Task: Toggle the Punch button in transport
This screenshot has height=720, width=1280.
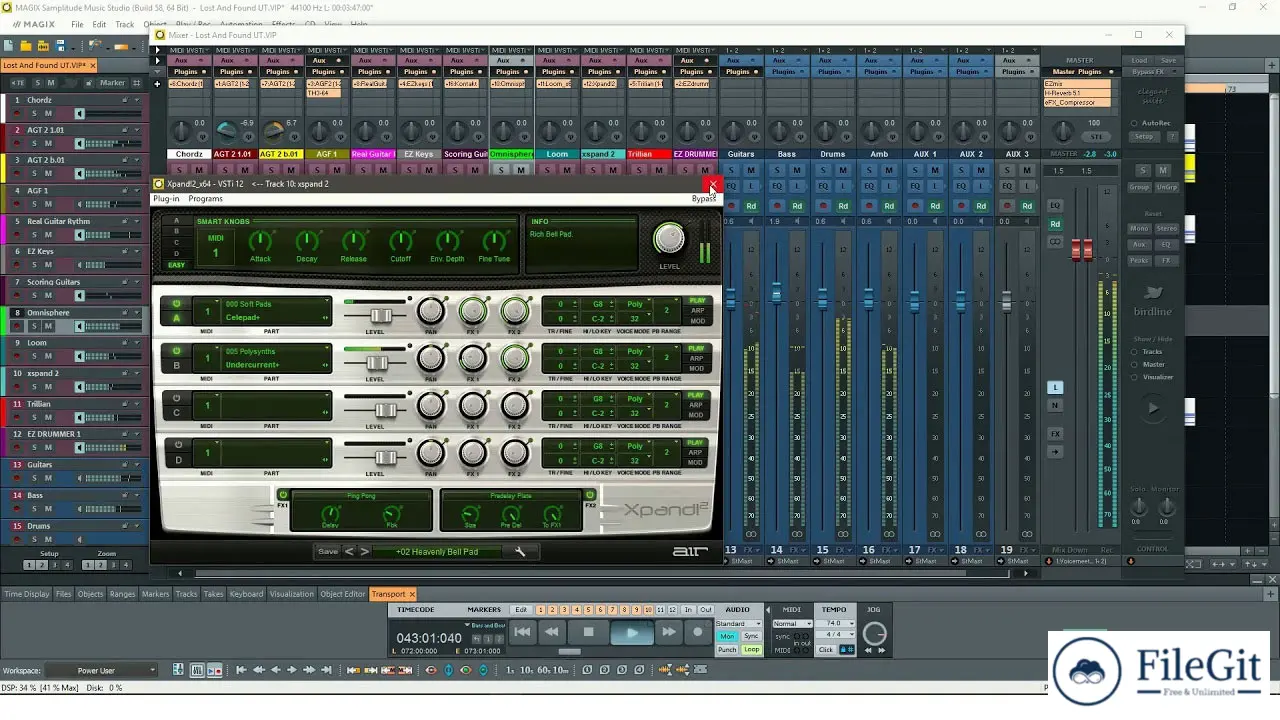Action: [x=727, y=650]
